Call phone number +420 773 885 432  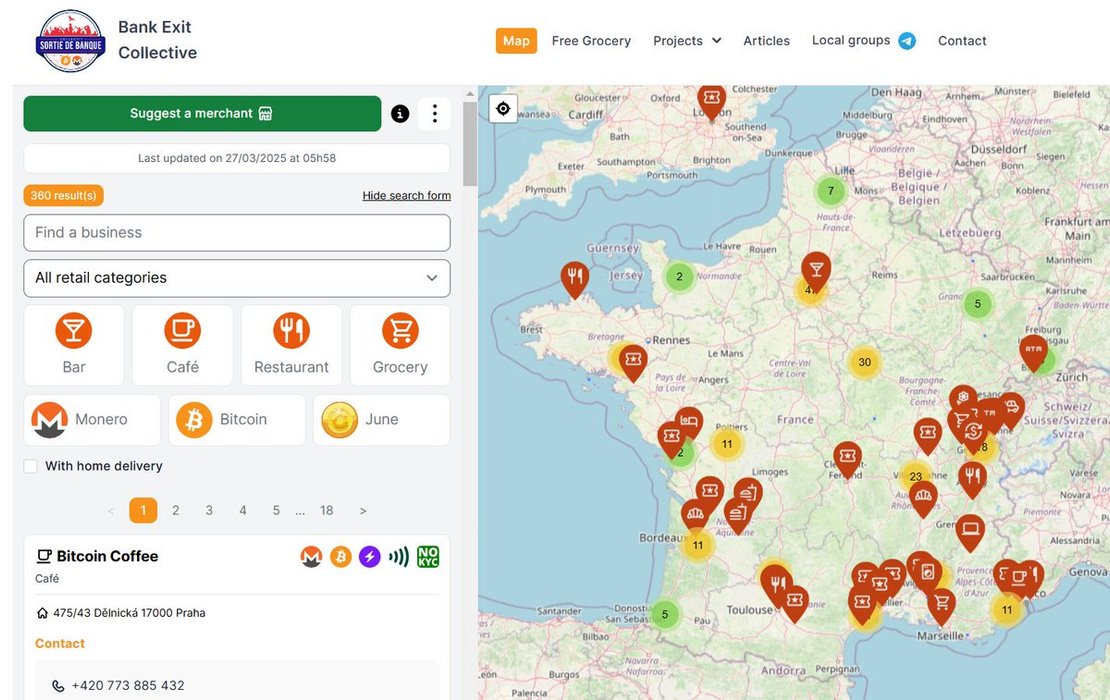click(127, 685)
